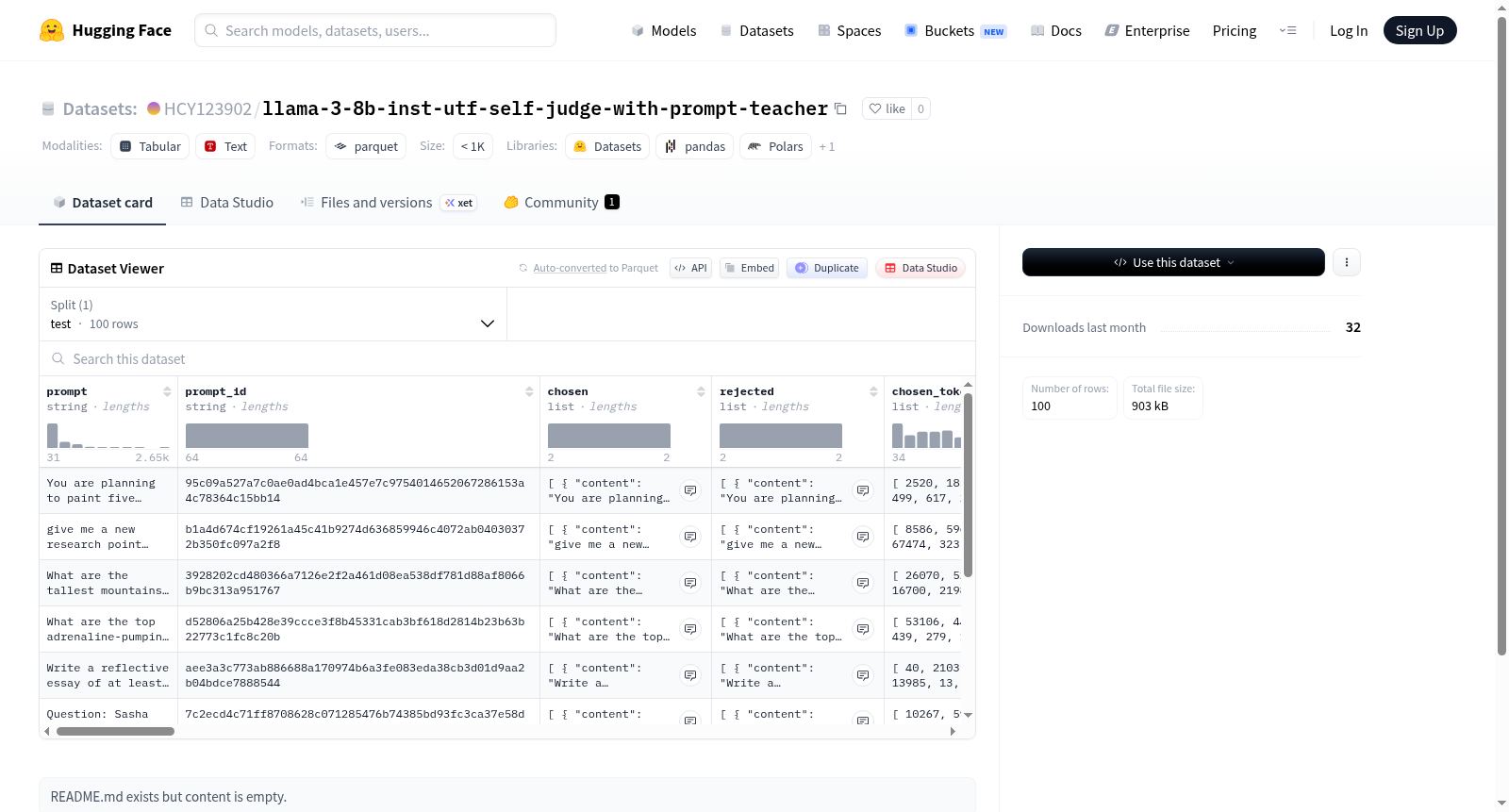Click the chosen lengths histogram bar

pyautogui.click(x=609, y=436)
